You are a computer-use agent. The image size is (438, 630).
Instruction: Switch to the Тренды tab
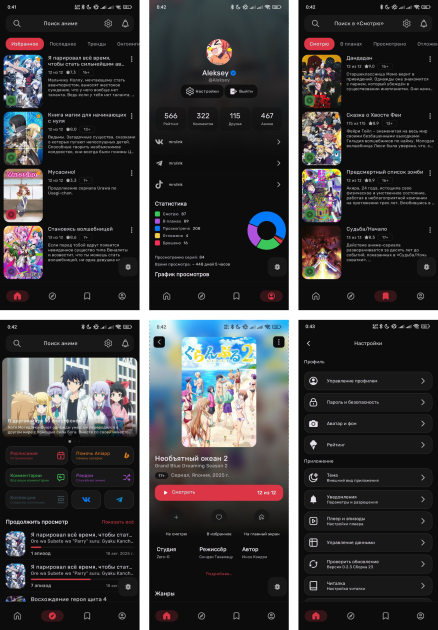(97, 44)
